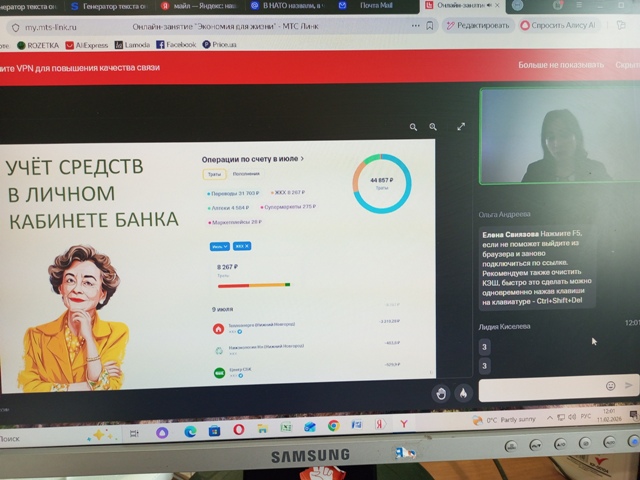Image resolution: width=640 pixels, height=480 pixels.
Task: Select the Траты tab on the slide
Action: pyautogui.click(x=214, y=174)
